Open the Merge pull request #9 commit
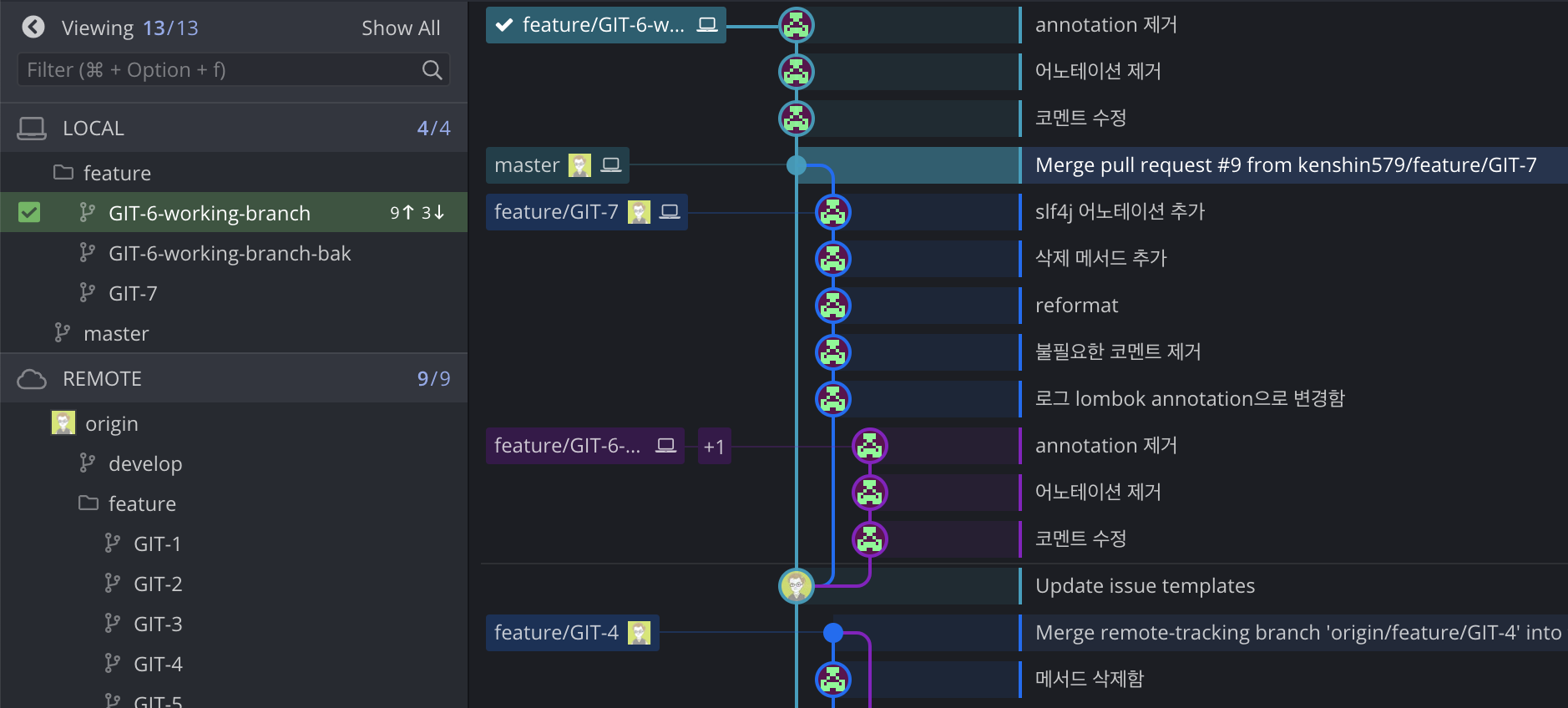1568x708 pixels. pos(1285,165)
